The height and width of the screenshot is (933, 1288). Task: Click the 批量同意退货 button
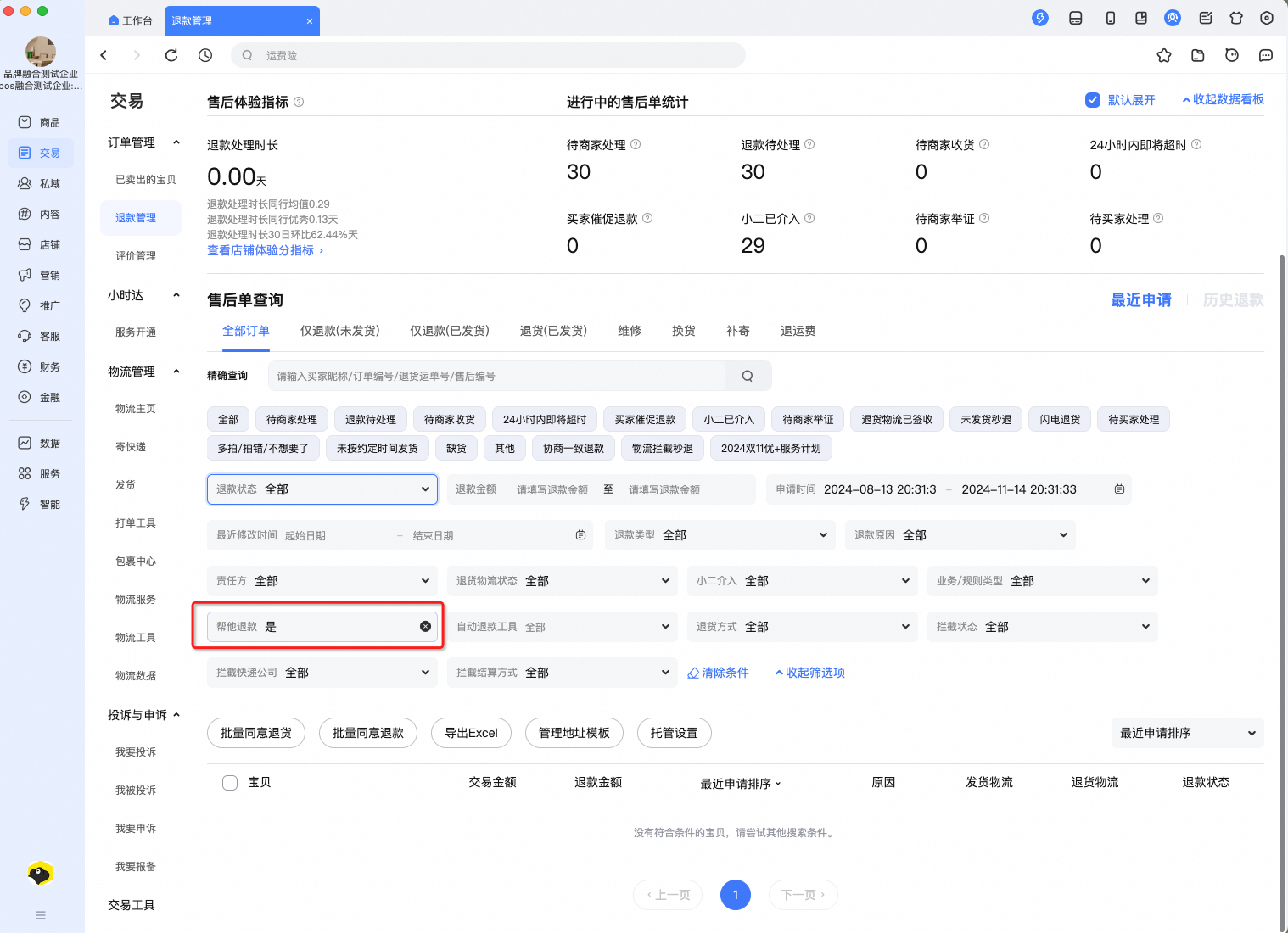coord(255,732)
